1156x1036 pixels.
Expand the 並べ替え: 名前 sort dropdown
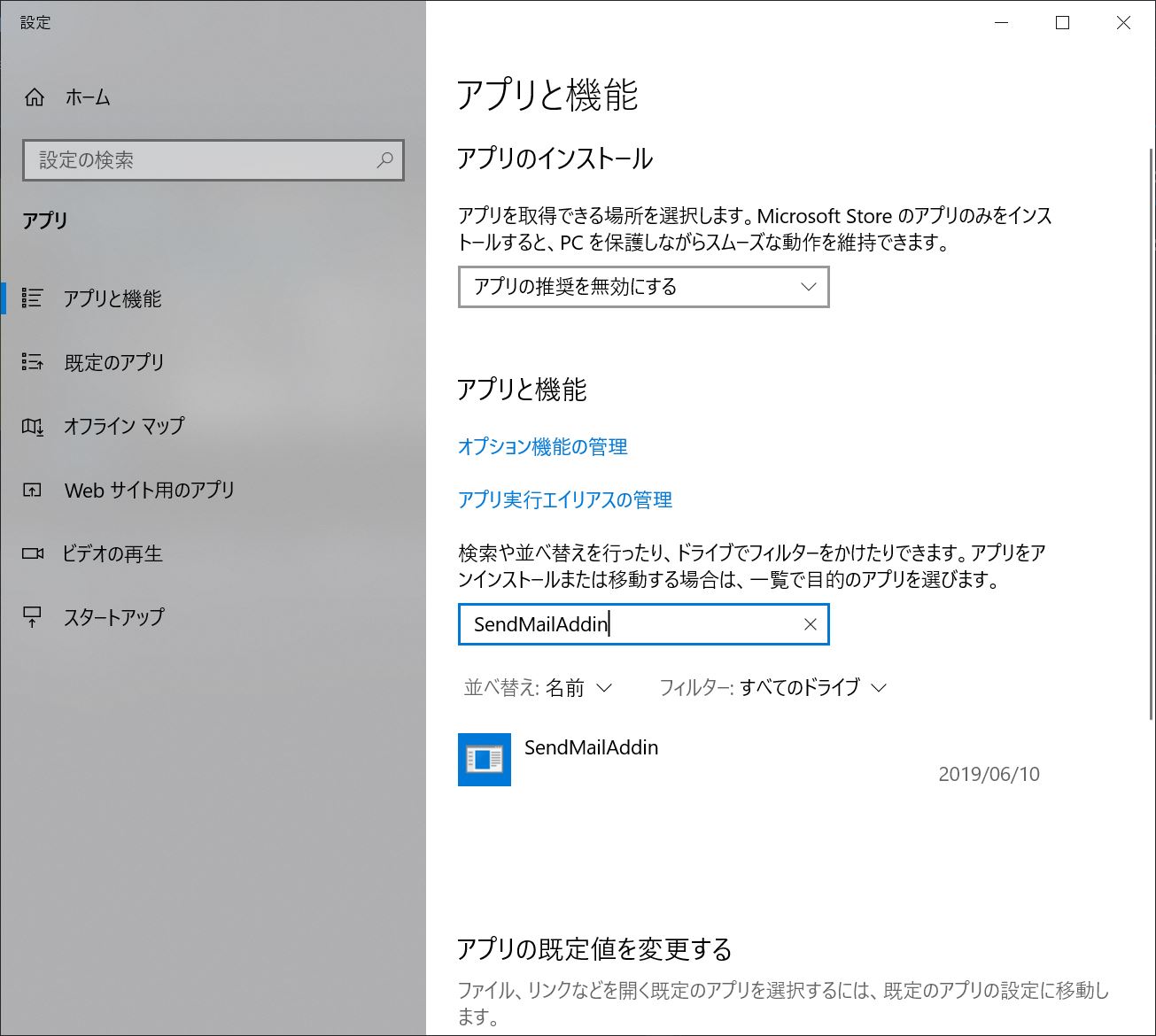pos(538,688)
